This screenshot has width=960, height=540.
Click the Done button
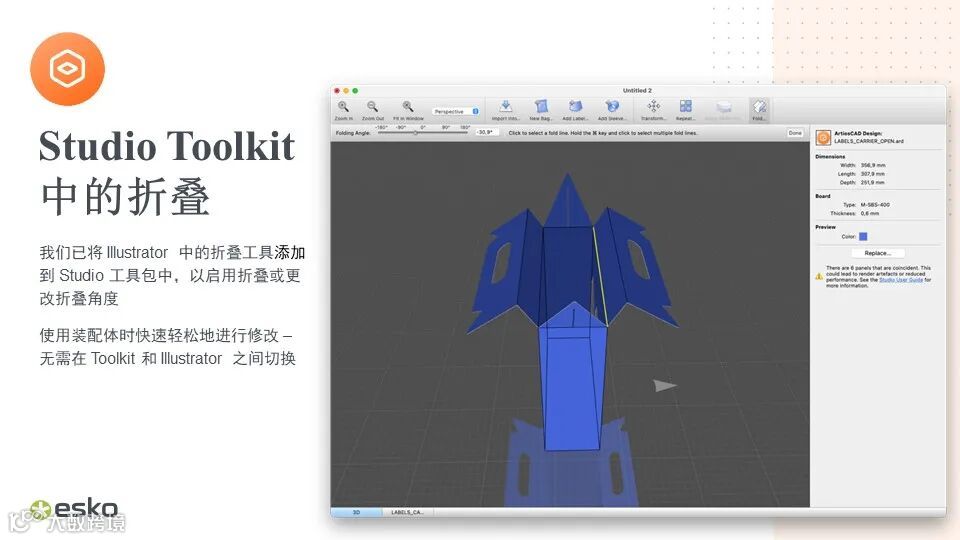[x=795, y=133]
